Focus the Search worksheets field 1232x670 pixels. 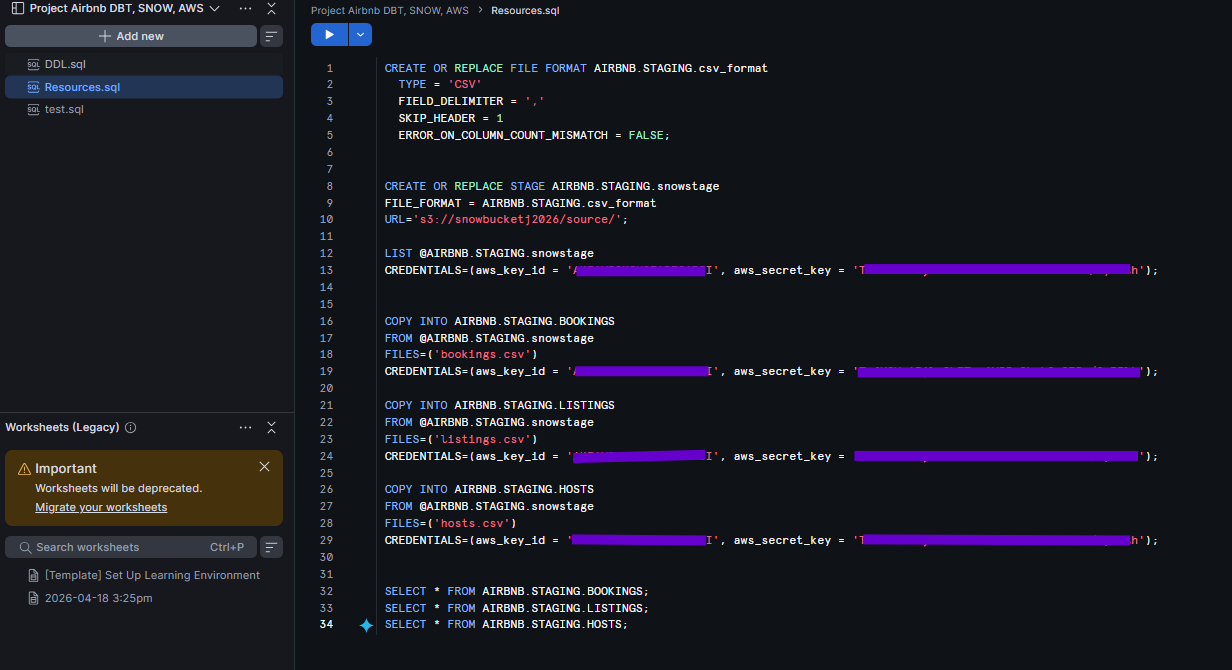click(x=131, y=547)
